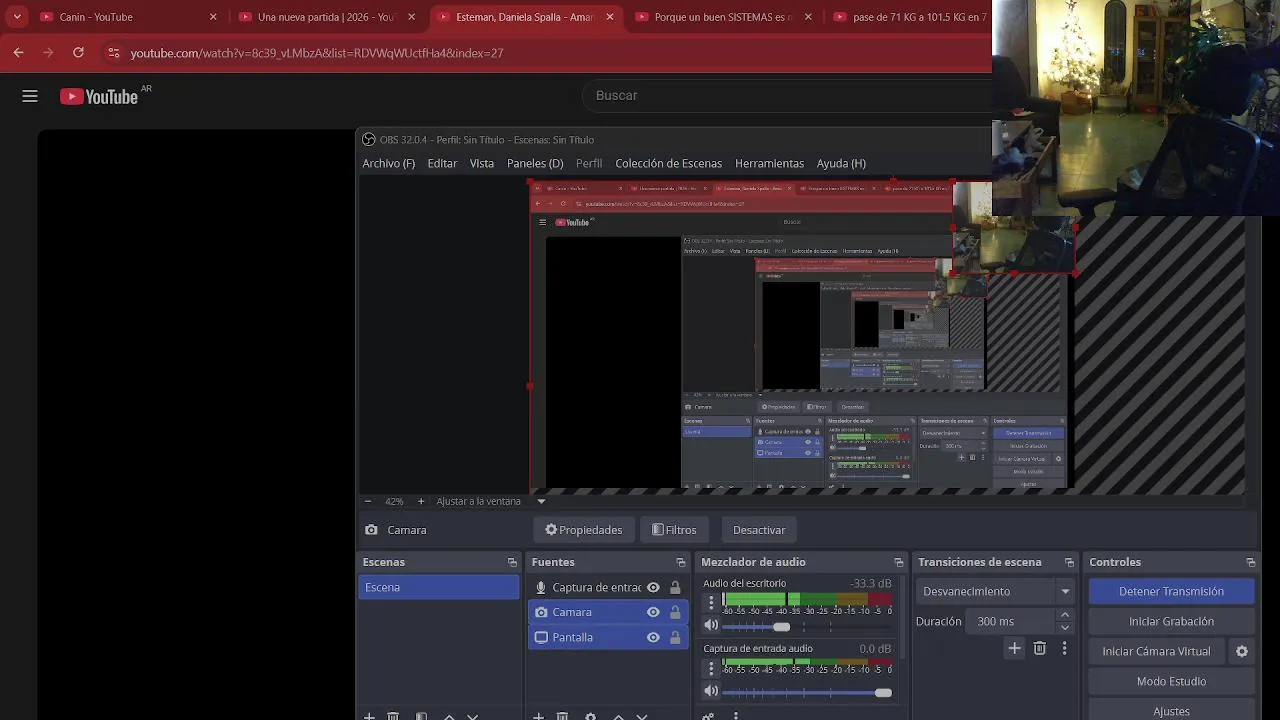Float the Mezclador de audio dock panel
The image size is (1280, 720).
coord(898,562)
